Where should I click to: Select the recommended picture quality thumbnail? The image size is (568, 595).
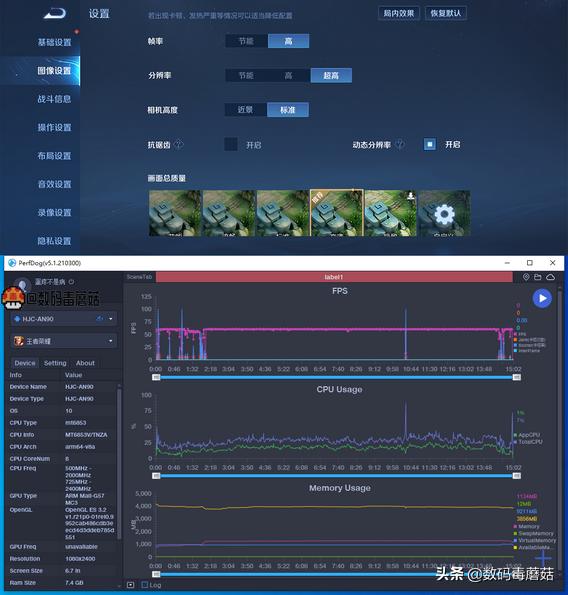[337, 213]
